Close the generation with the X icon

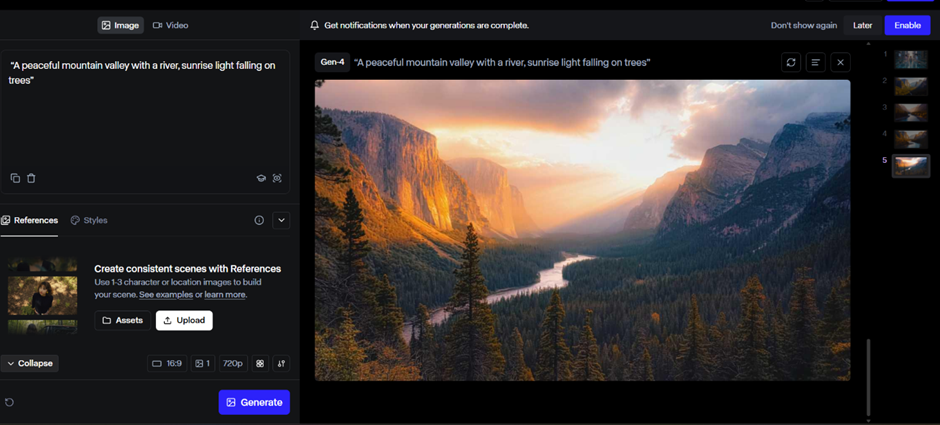tap(840, 62)
